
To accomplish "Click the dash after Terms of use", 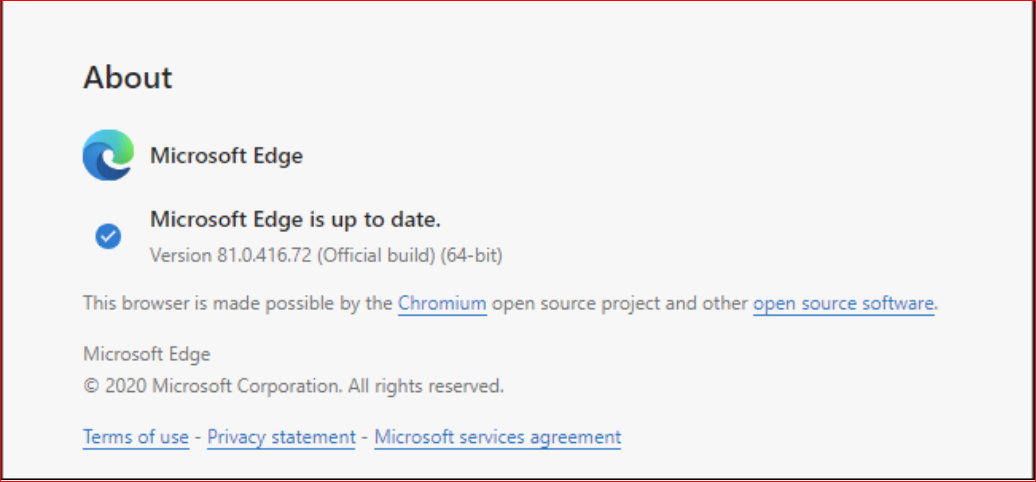I will point(198,437).
